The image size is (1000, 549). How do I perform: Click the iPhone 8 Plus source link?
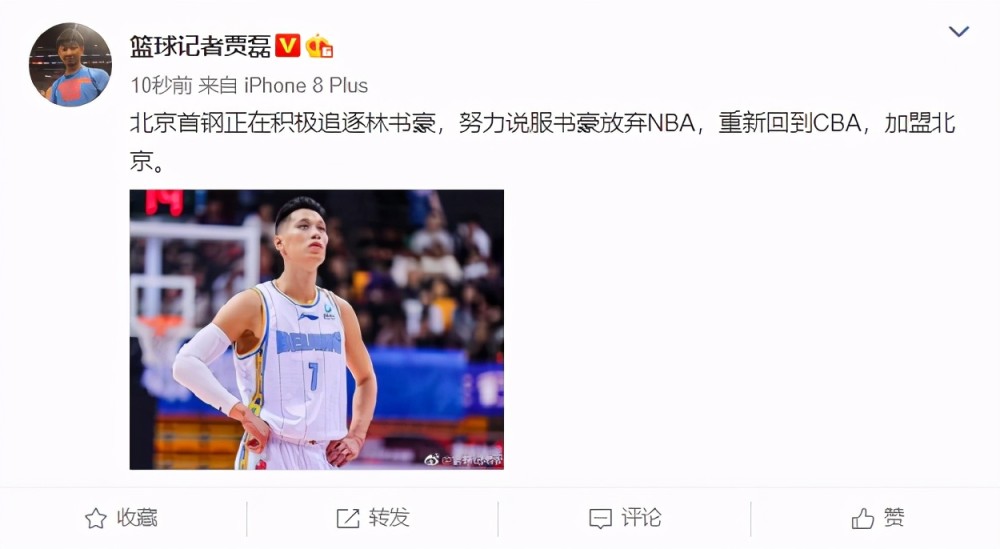pos(306,85)
